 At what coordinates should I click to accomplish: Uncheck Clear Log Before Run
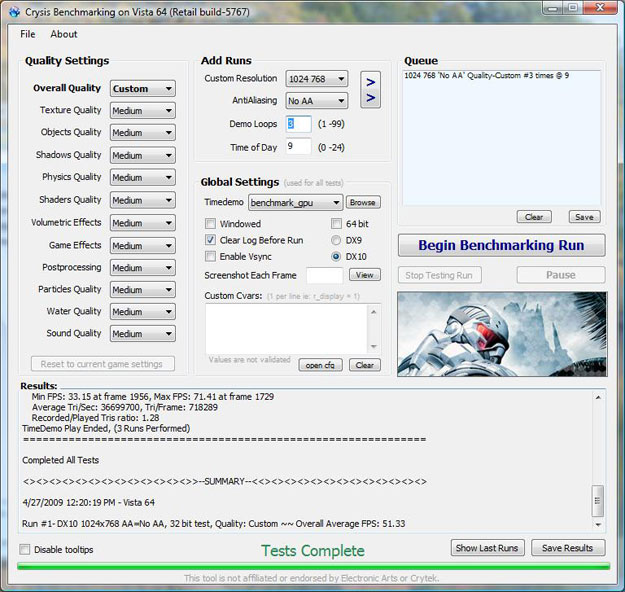tap(210, 240)
